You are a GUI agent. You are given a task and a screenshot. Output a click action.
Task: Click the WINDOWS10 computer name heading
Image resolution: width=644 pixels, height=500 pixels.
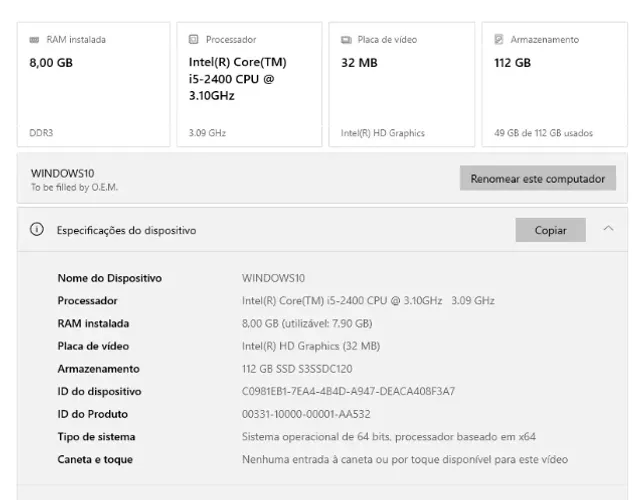62,173
